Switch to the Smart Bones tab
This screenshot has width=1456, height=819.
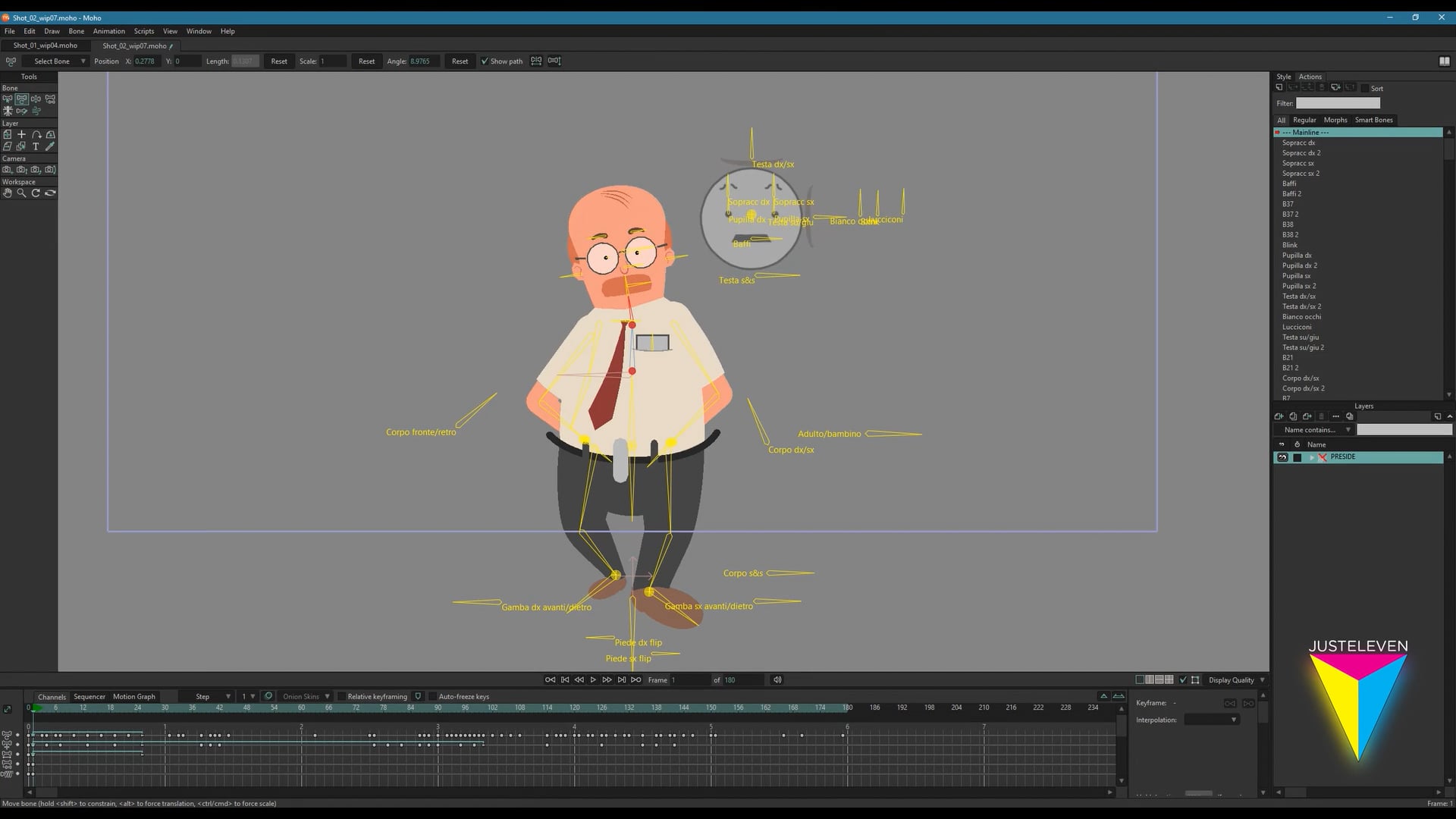point(1373,120)
